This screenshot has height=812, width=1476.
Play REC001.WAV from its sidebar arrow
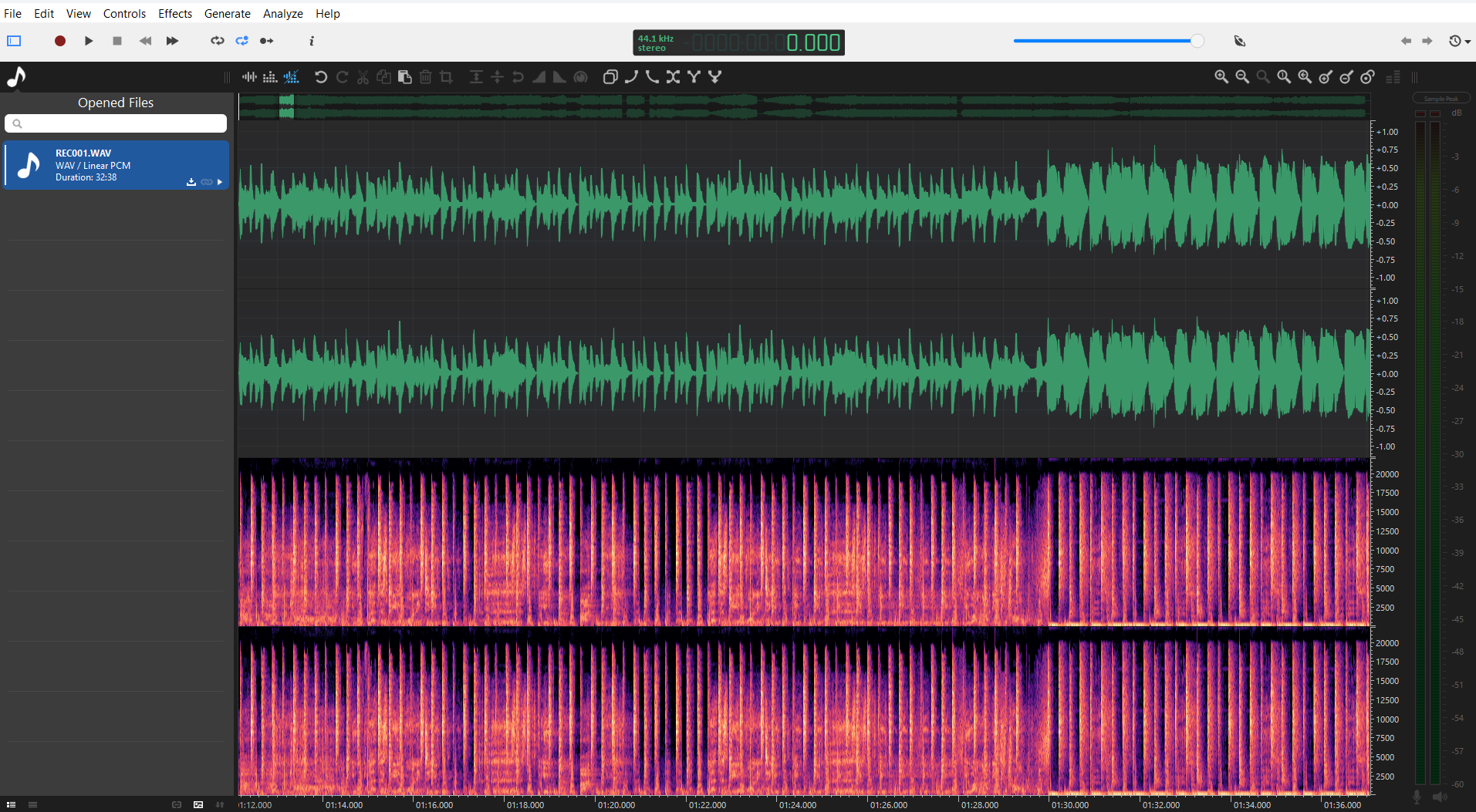pos(220,182)
